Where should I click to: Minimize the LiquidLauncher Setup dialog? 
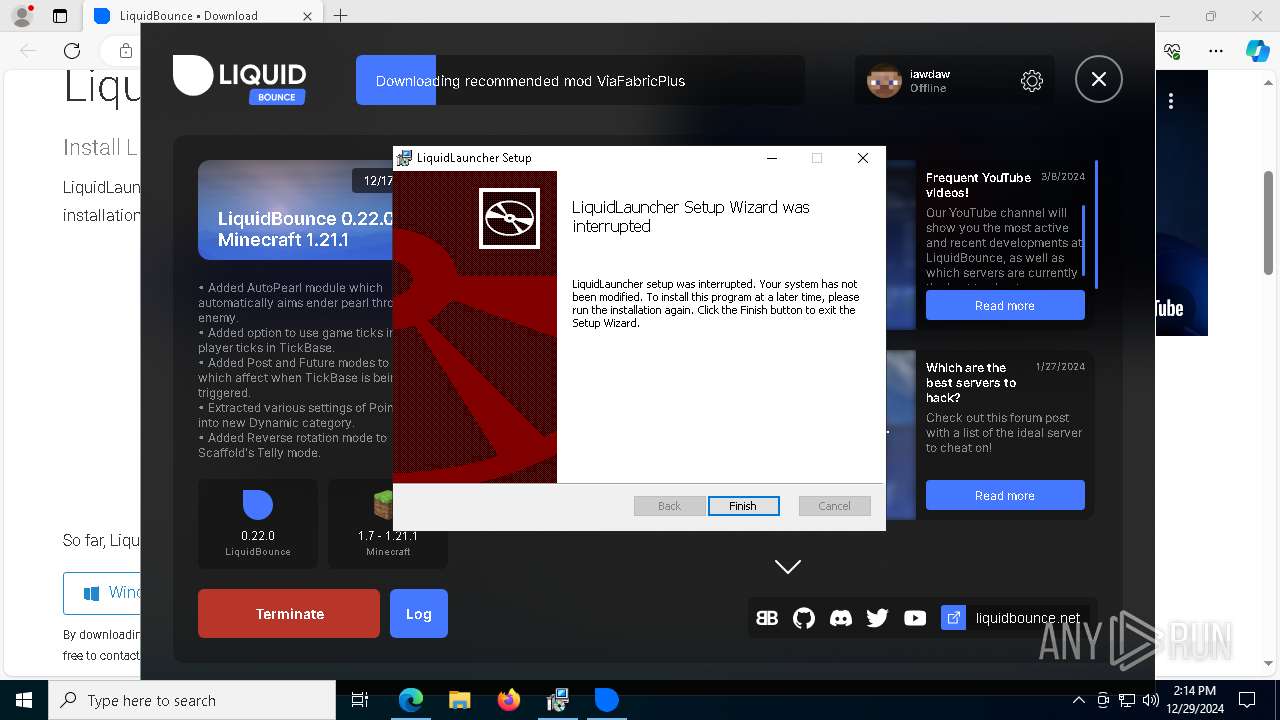(x=772, y=158)
